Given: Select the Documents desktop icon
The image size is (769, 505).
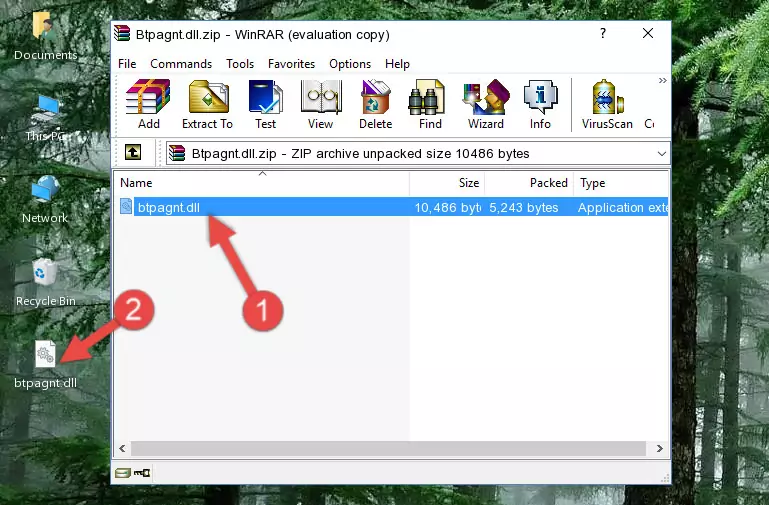Looking at the screenshot, I should 45,37.
